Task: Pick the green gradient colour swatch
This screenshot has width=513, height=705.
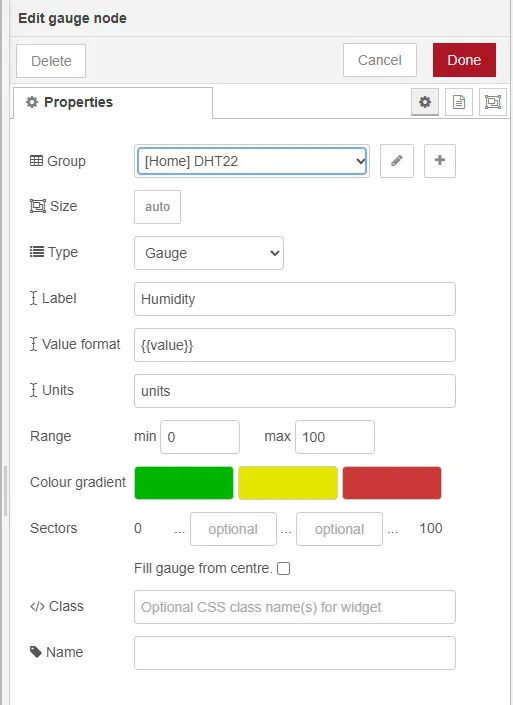Action: [x=184, y=483]
